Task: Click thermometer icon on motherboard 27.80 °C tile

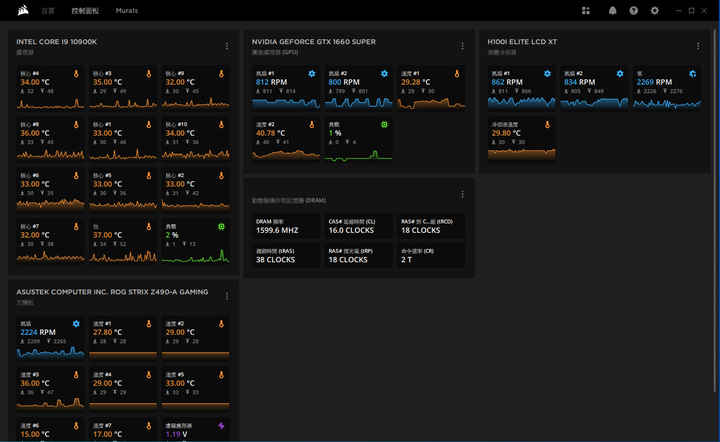Action: tap(149, 324)
